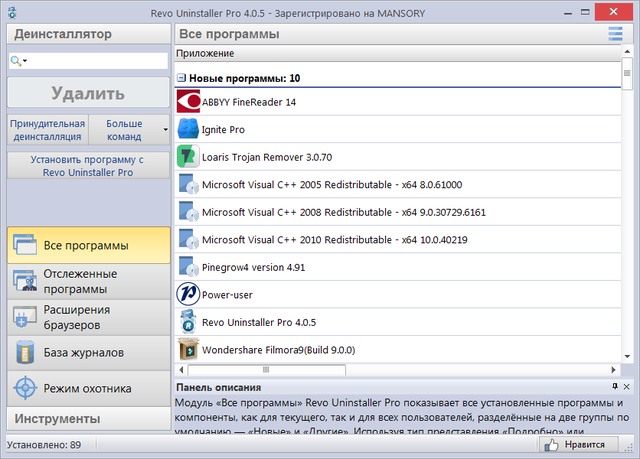
Task: Pin the description panel with pushpin
Action: 615,386
